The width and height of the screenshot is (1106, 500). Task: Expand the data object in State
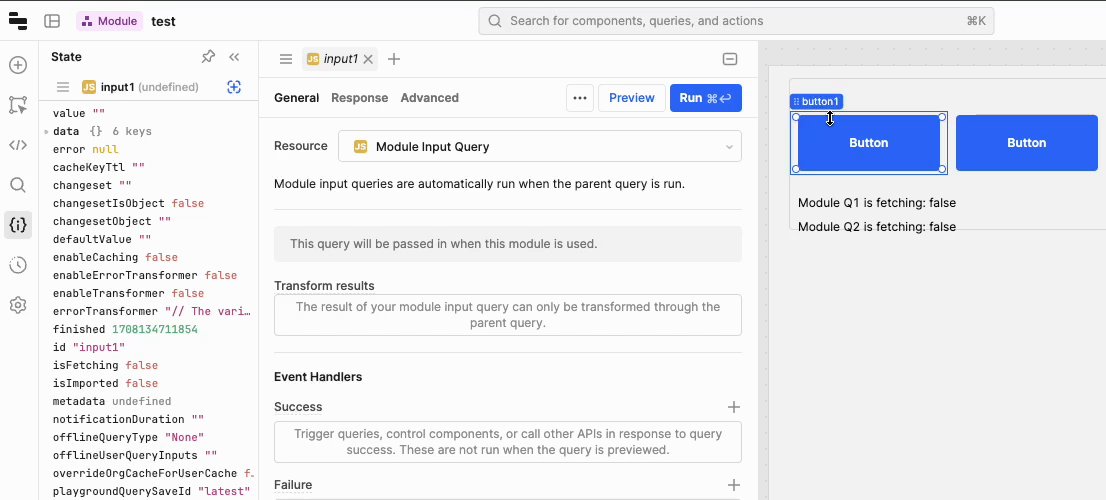tap(46, 131)
